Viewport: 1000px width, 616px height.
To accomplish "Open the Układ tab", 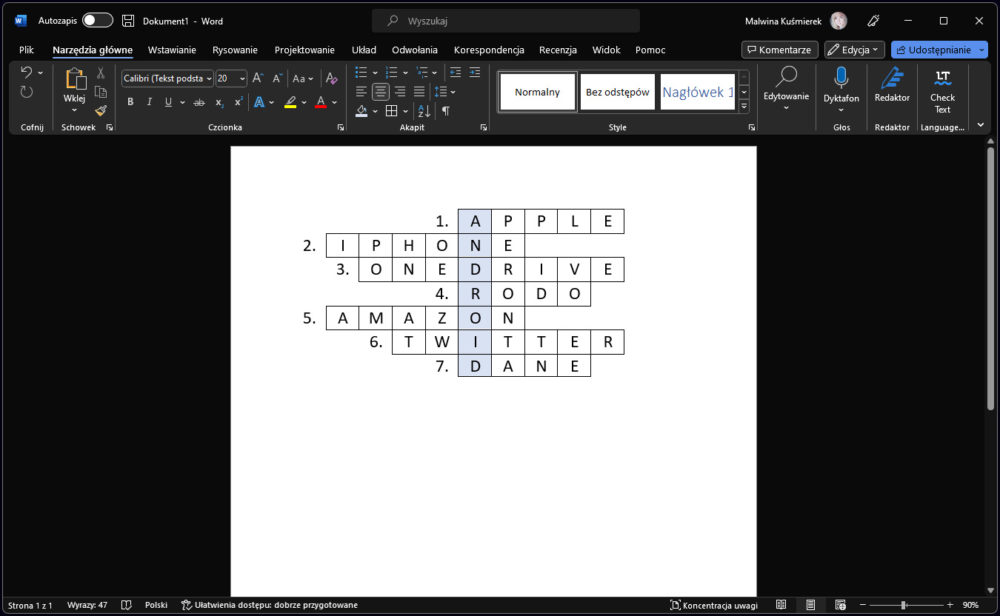I will [364, 50].
